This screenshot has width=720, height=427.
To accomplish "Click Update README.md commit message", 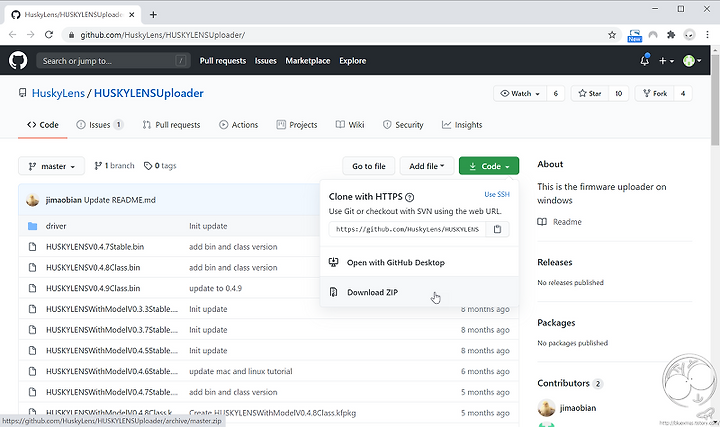I will tap(120, 200).
